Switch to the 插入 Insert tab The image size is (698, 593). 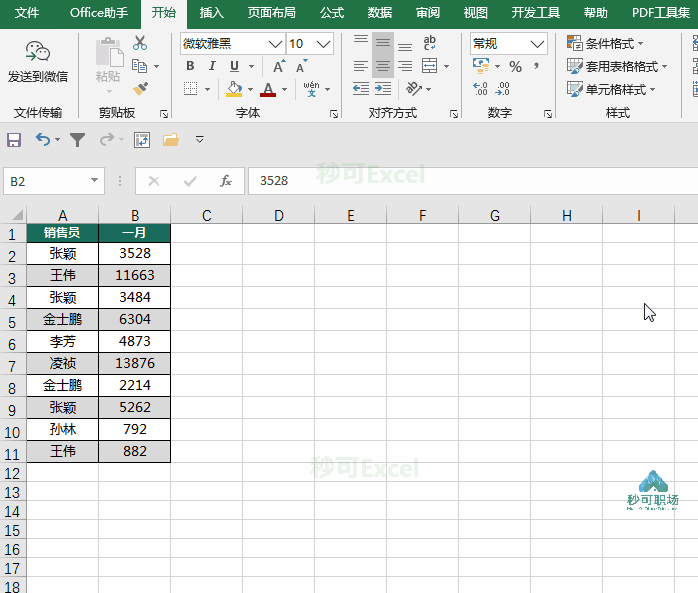[211, 12]
